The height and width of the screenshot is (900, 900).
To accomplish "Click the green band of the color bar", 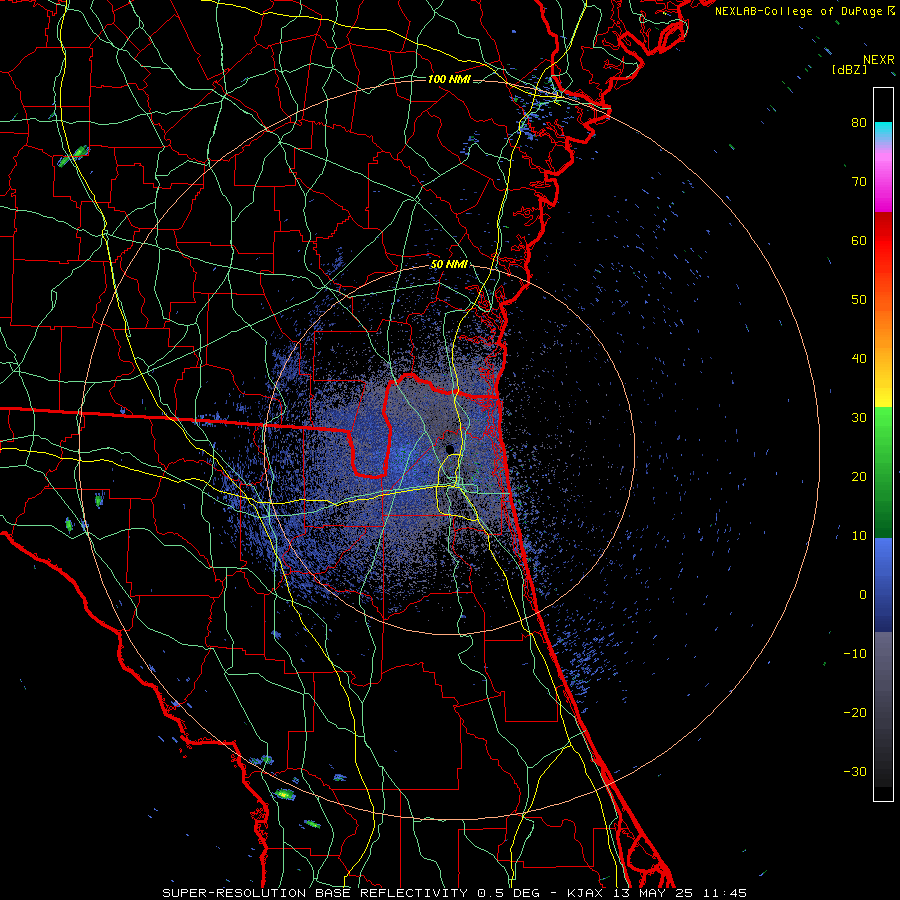I will click(x=883, y=472).
